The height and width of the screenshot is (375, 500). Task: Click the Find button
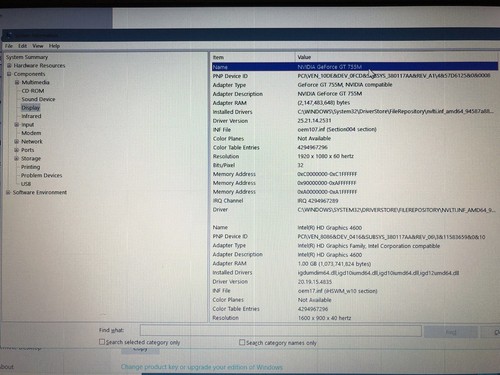click(451, 332)
